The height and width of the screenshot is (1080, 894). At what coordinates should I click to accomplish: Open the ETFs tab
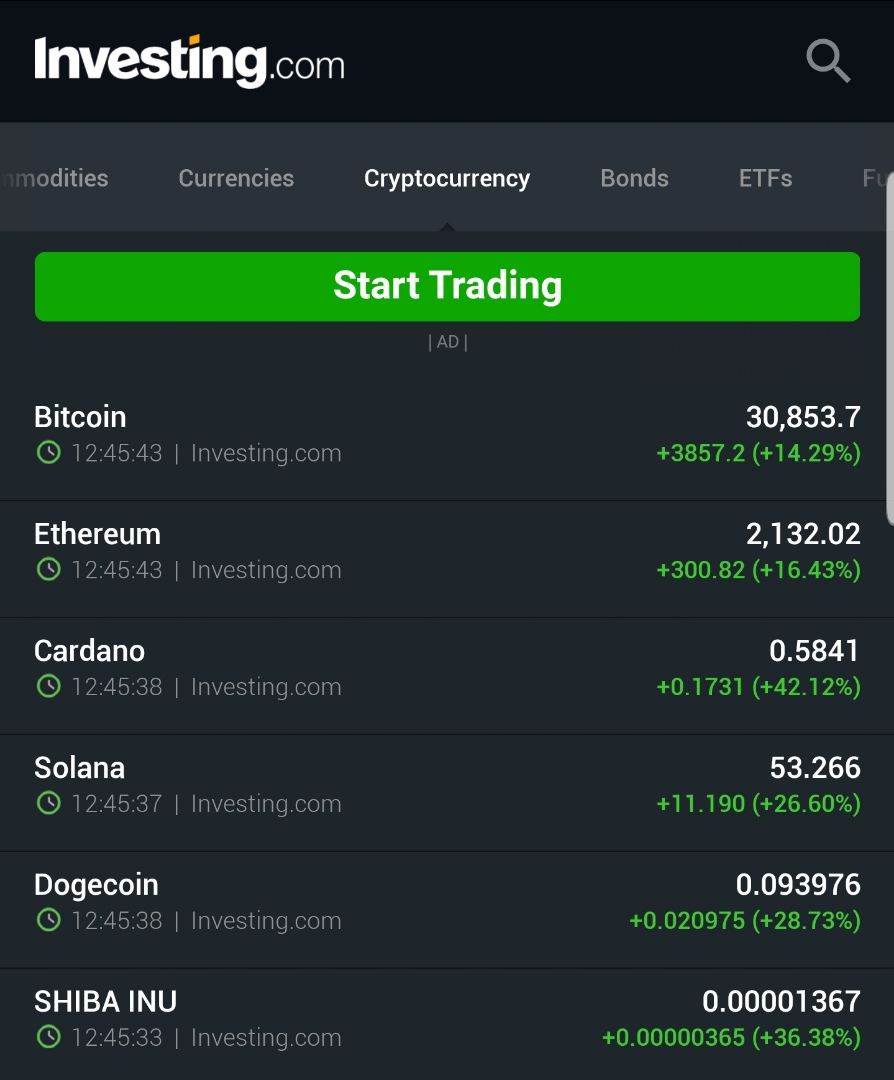pyautogui.click(x=765, y=178)
